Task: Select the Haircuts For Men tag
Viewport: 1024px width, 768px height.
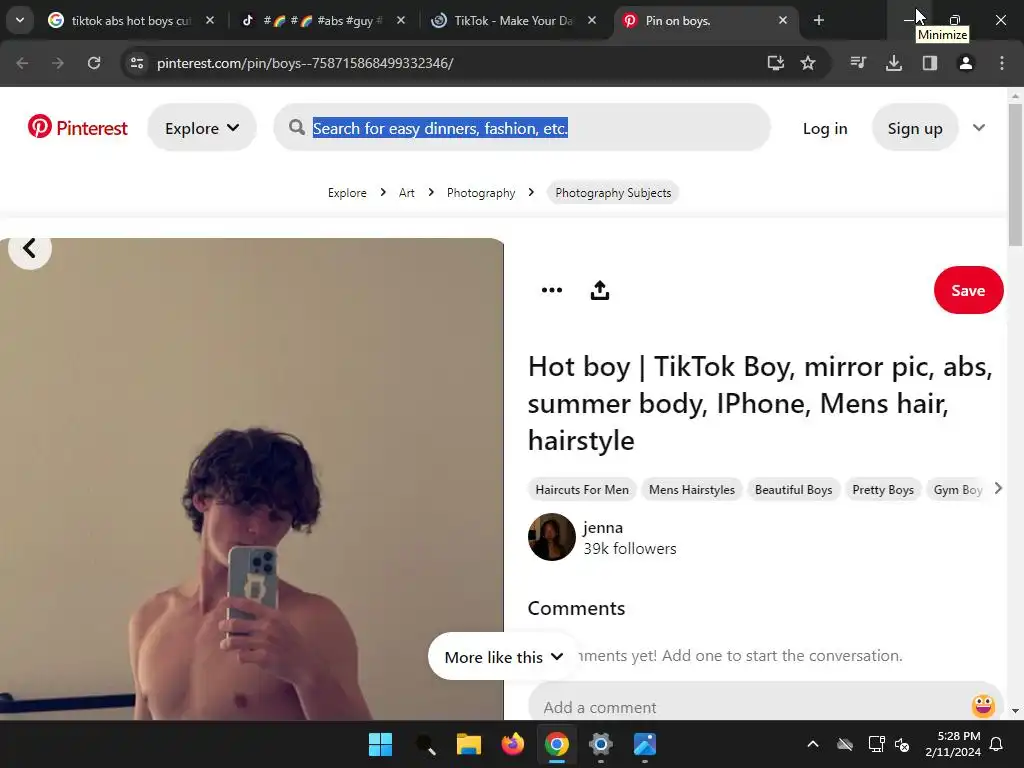Action: click(582, 490)
